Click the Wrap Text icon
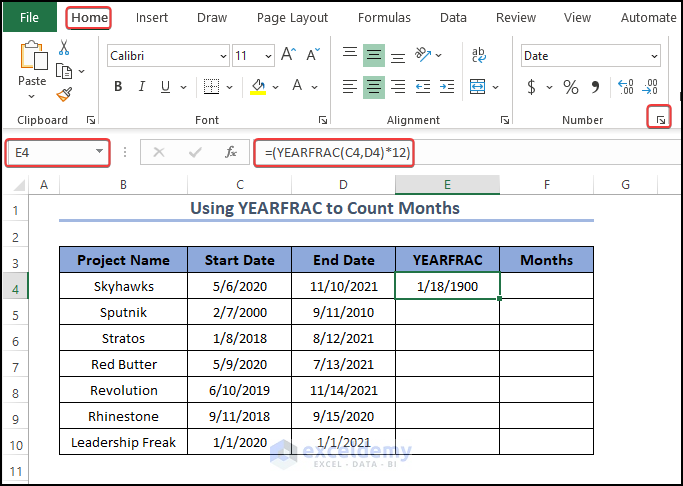683x486 pixels. (479, 55)
